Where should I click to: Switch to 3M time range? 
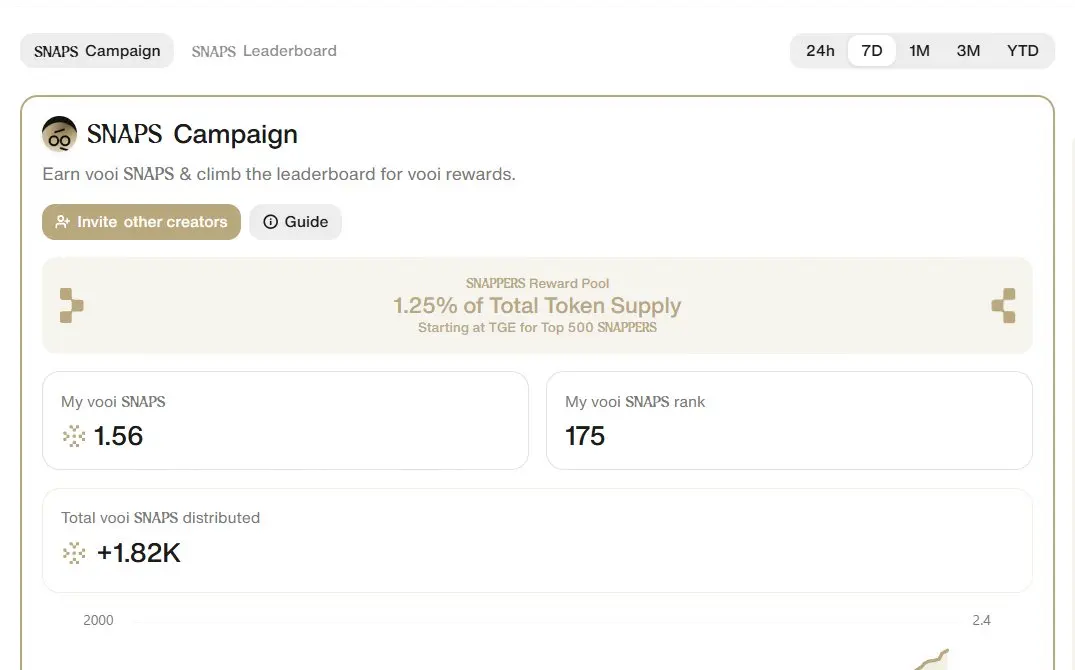(x=968, y=51)
